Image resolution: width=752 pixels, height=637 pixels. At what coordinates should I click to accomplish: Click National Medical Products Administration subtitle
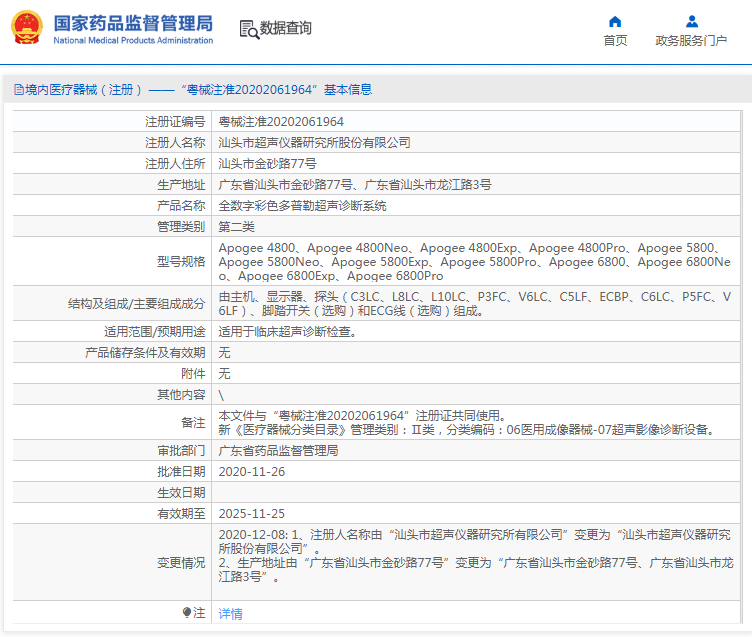pos(133,41)
